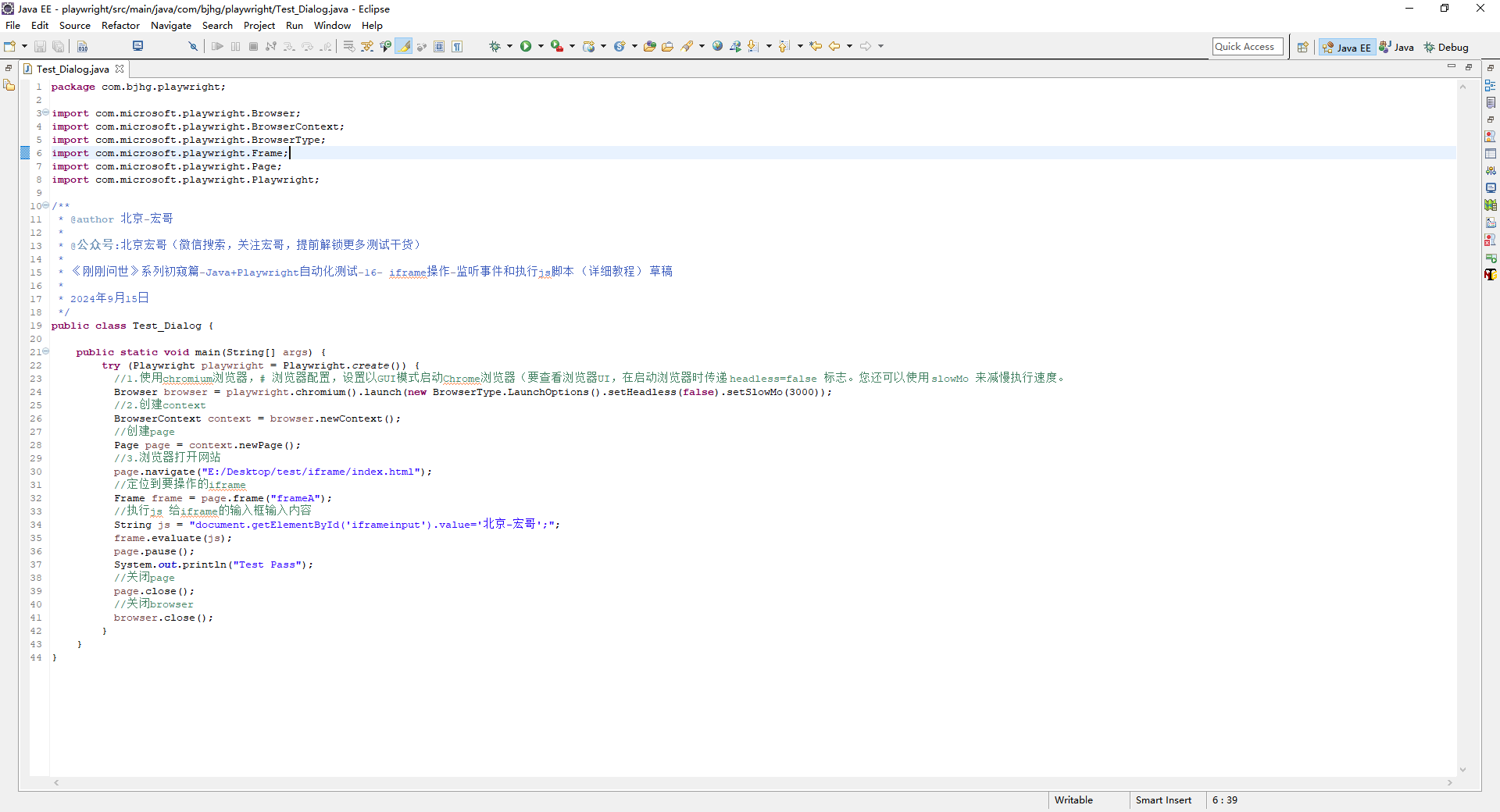Click the Open Web Browser globe icon

pyautogui.click(x=717, y=47)
